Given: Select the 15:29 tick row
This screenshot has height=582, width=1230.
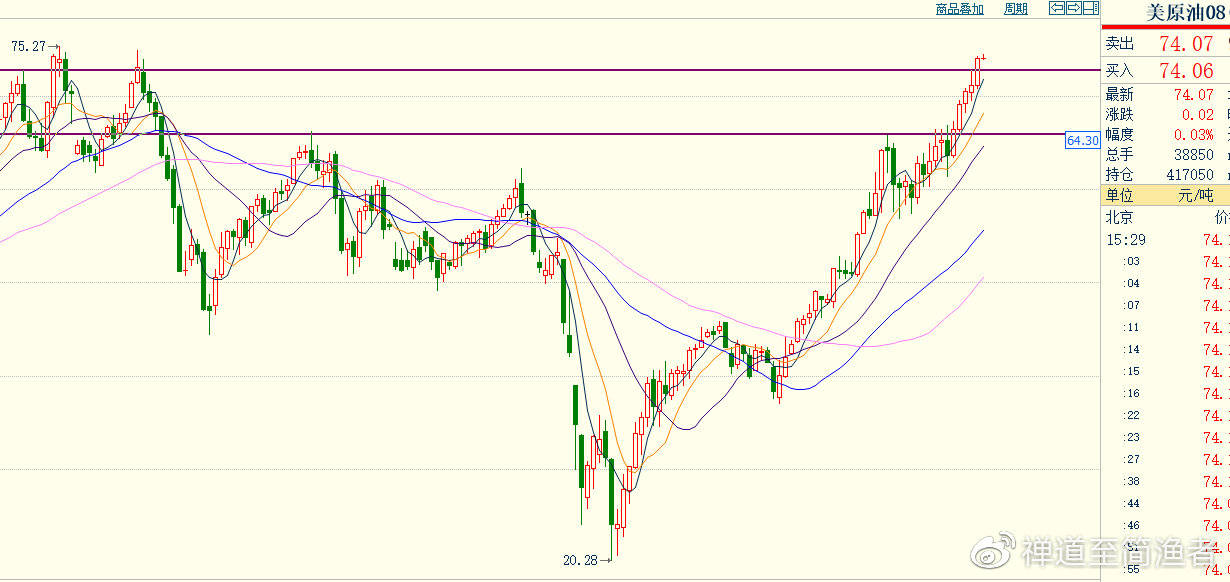Looking at the screenshot, I should tap(1166, 240).
